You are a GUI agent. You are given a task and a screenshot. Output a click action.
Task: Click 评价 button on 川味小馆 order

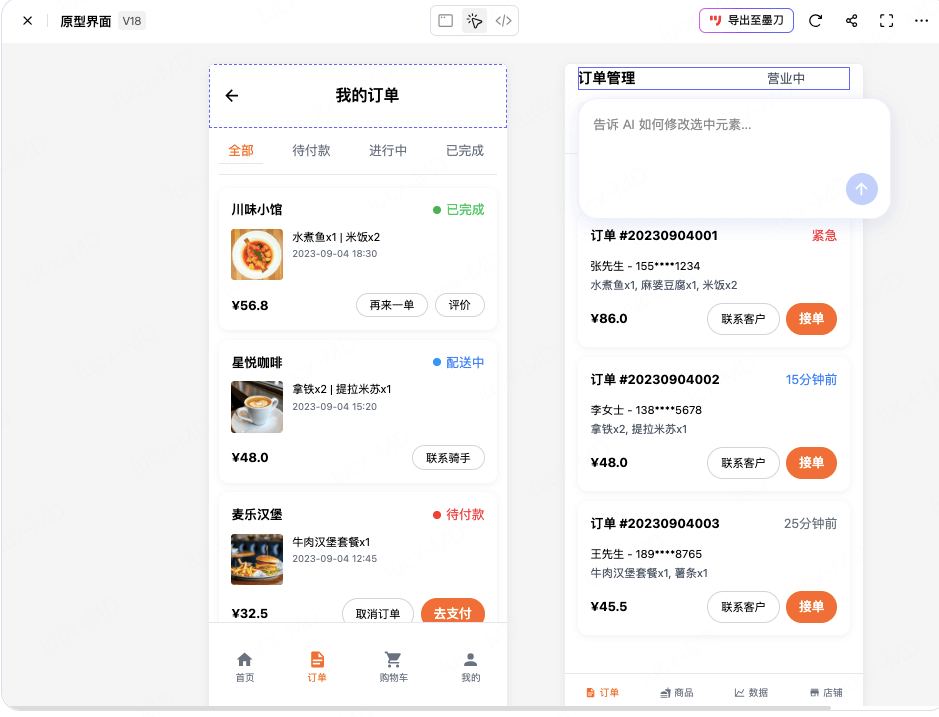pyautogui.click(x=459, y=305)
